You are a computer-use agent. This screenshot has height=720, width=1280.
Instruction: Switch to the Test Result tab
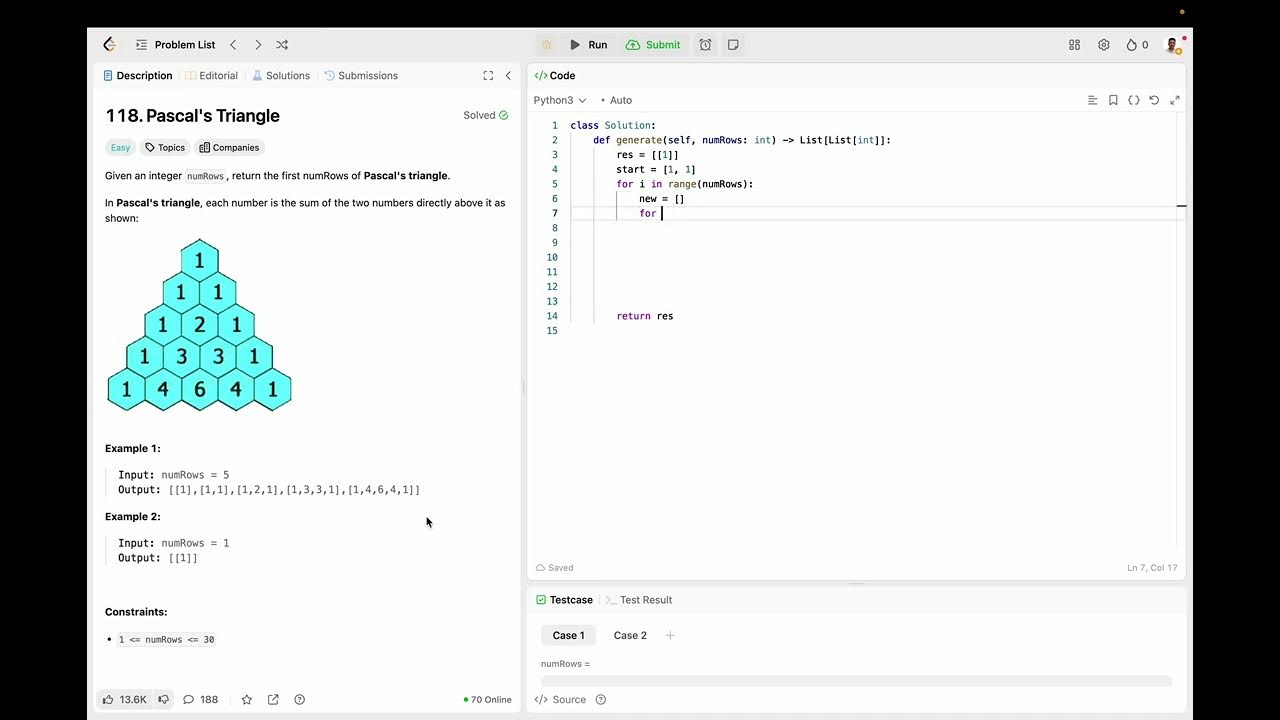(x=639, y=600)
